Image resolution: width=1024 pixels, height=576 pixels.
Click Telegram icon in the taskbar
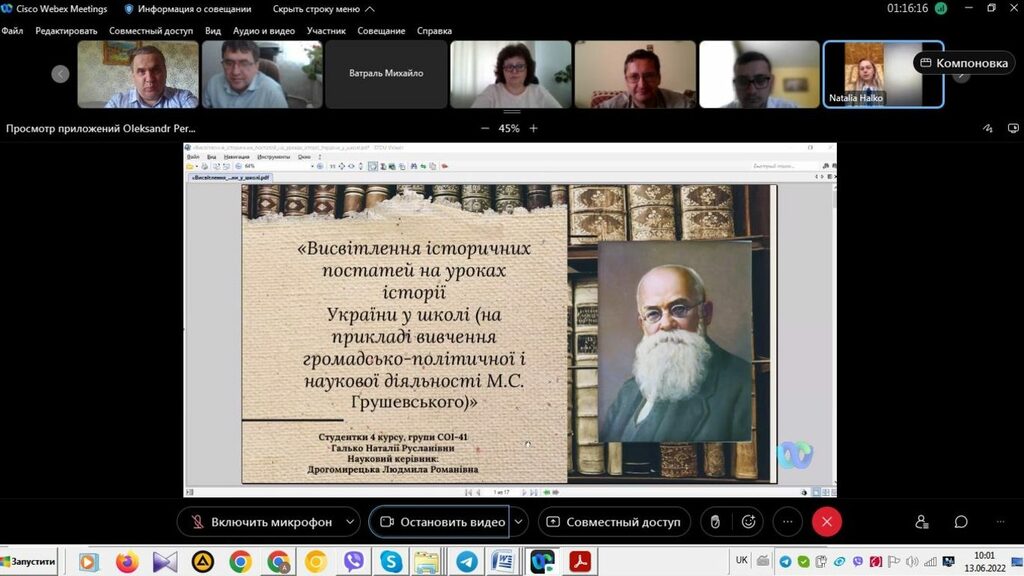[x=785, y=561]
